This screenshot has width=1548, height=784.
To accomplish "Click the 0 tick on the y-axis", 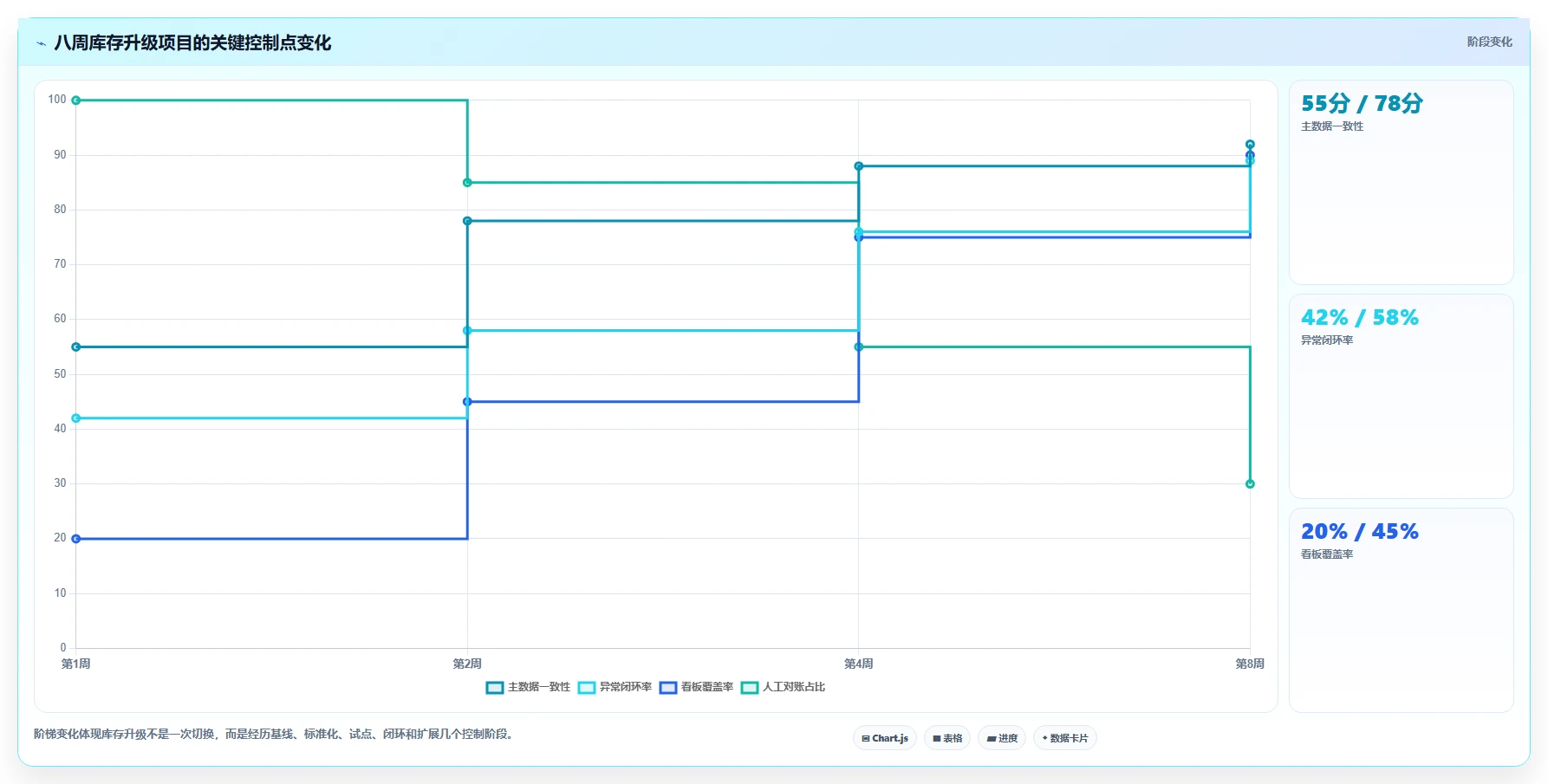I will (x=63, y=648).
